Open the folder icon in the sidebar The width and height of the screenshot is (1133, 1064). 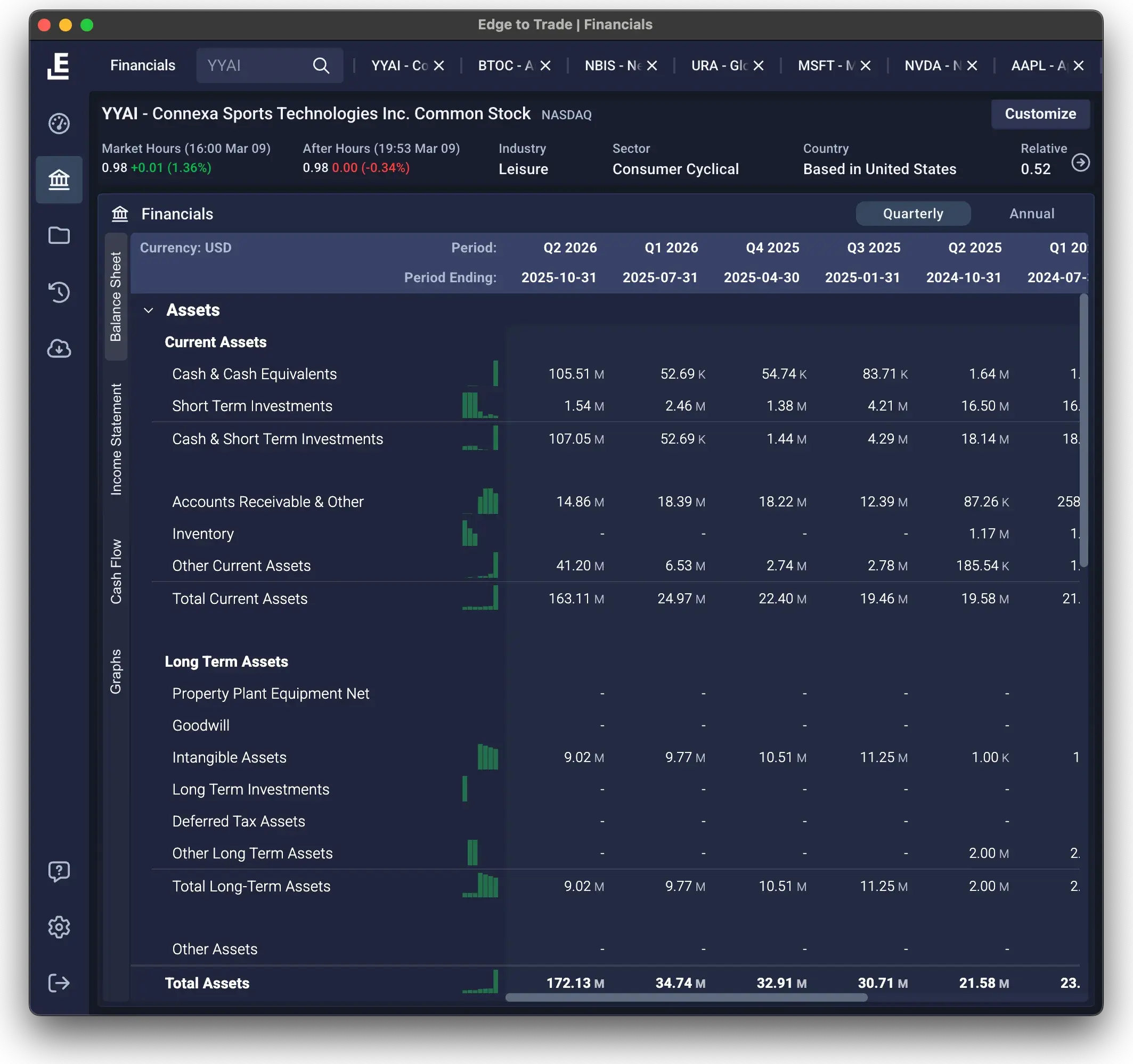[59, 235]
